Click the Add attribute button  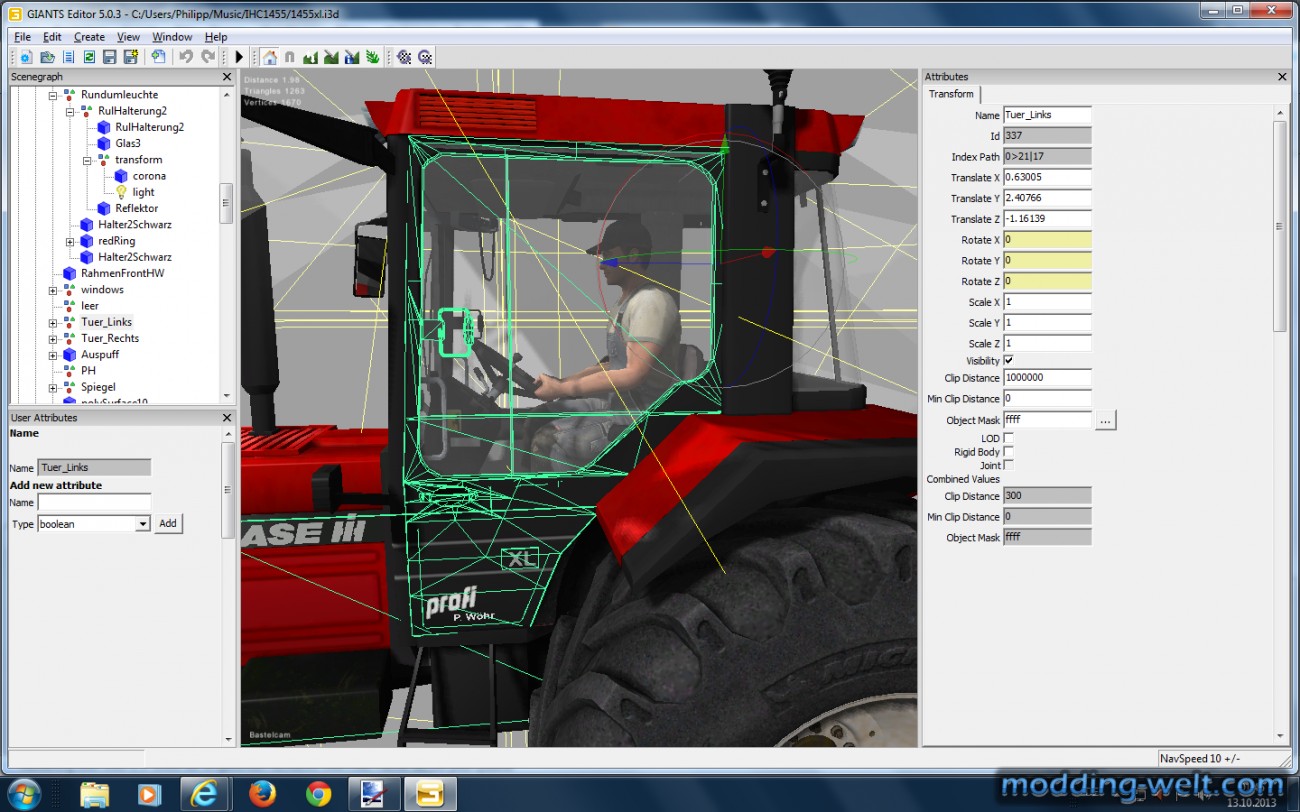pos(168,524)
